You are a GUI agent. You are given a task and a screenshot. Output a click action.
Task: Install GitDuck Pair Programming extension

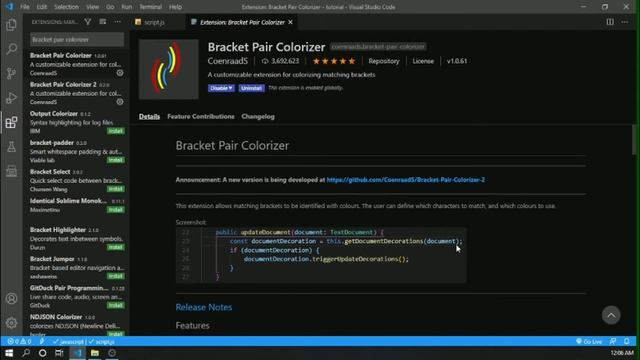coord(116,305)
